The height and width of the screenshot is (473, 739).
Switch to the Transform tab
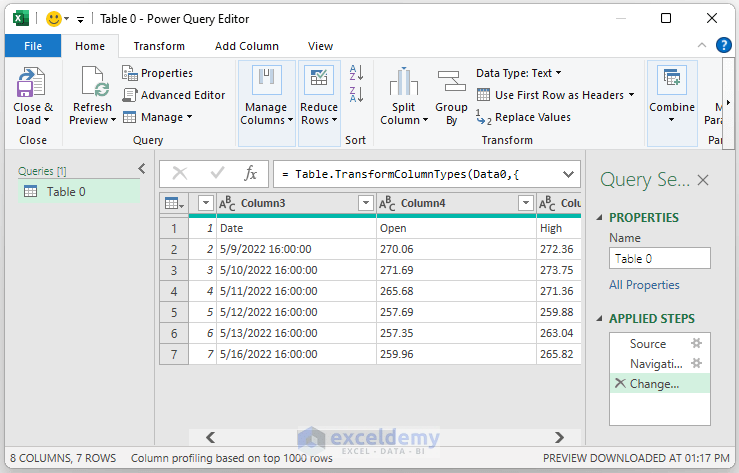(x=159, y=46)
